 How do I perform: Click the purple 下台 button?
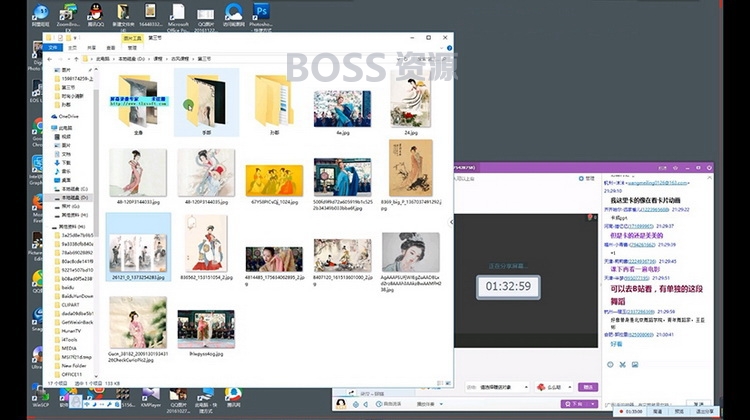(x=574, y=404)
